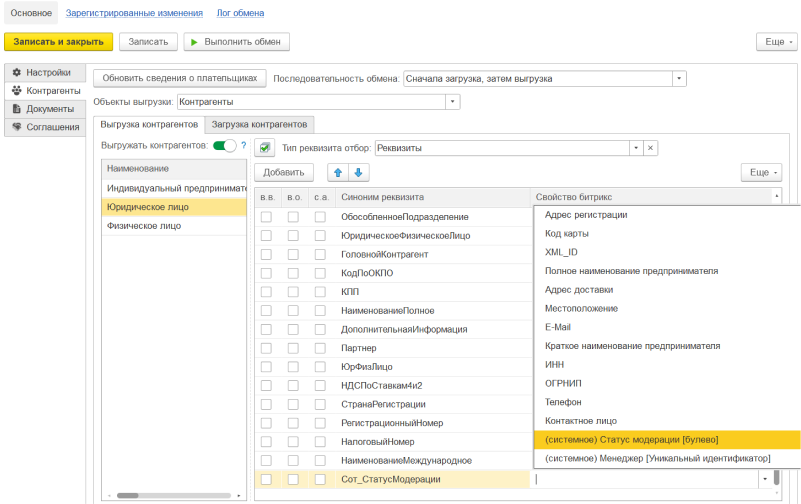Click sort arrow in Свойство битрикс header

click(776, 197)
